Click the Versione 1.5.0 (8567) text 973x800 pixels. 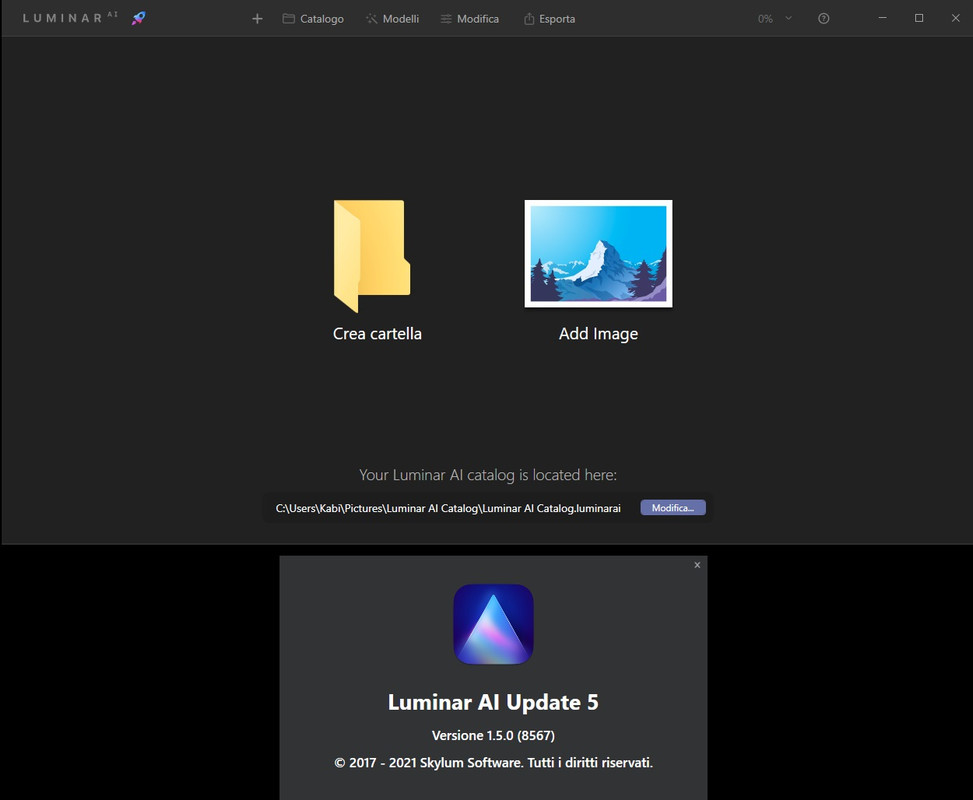click(x=493, y=735)
